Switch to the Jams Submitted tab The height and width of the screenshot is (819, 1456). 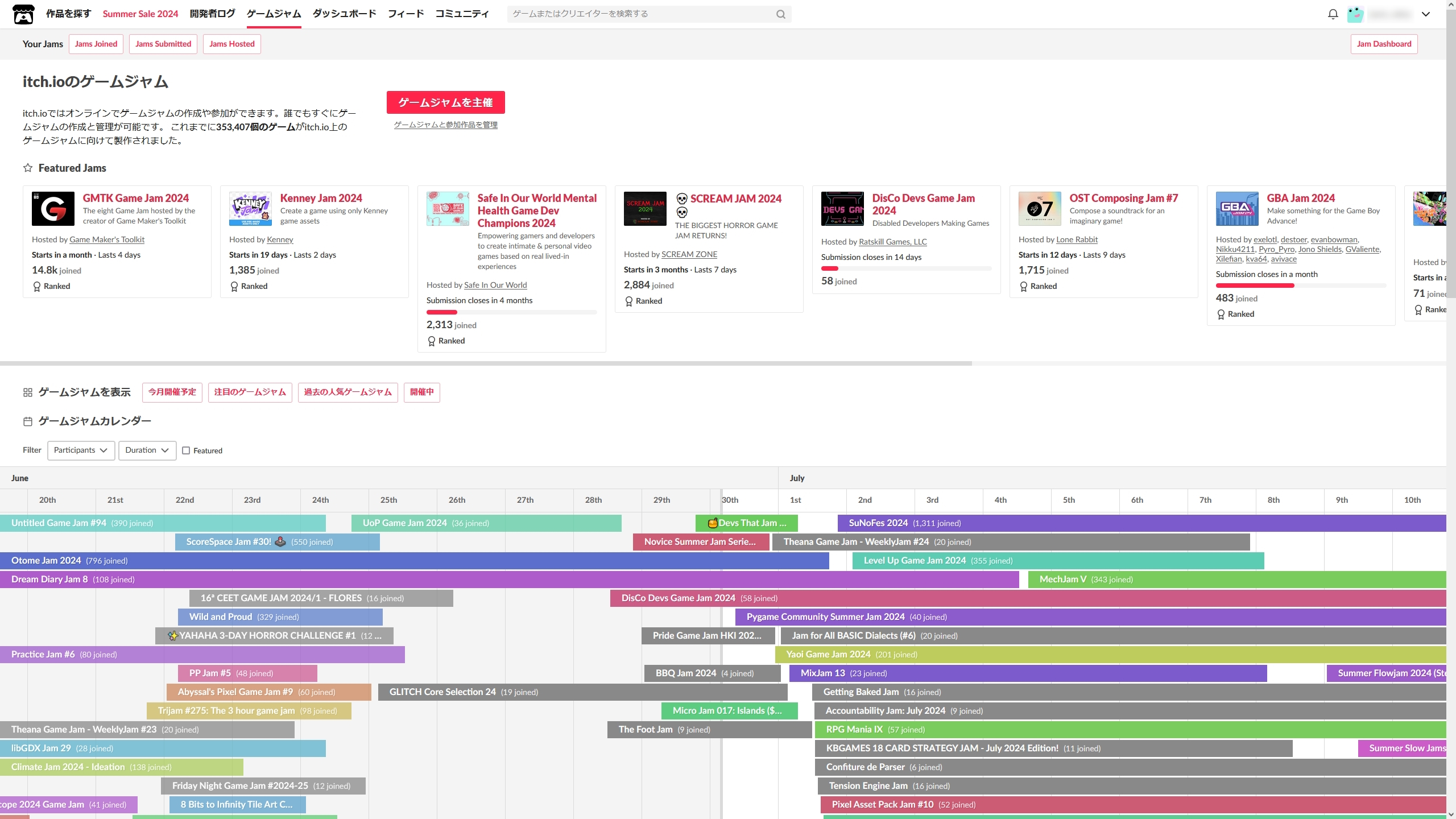pyautogui.click(x=163, y=44)
